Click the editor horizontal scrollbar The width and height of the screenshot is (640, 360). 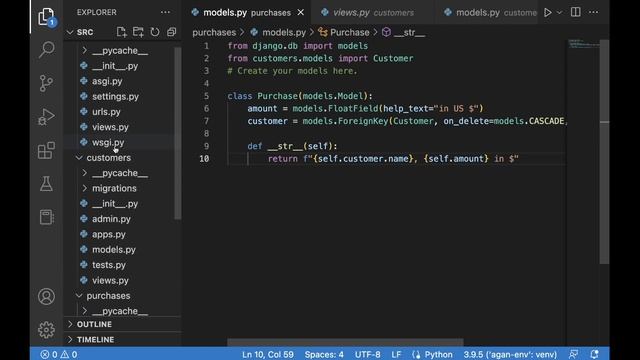point(345,342)
